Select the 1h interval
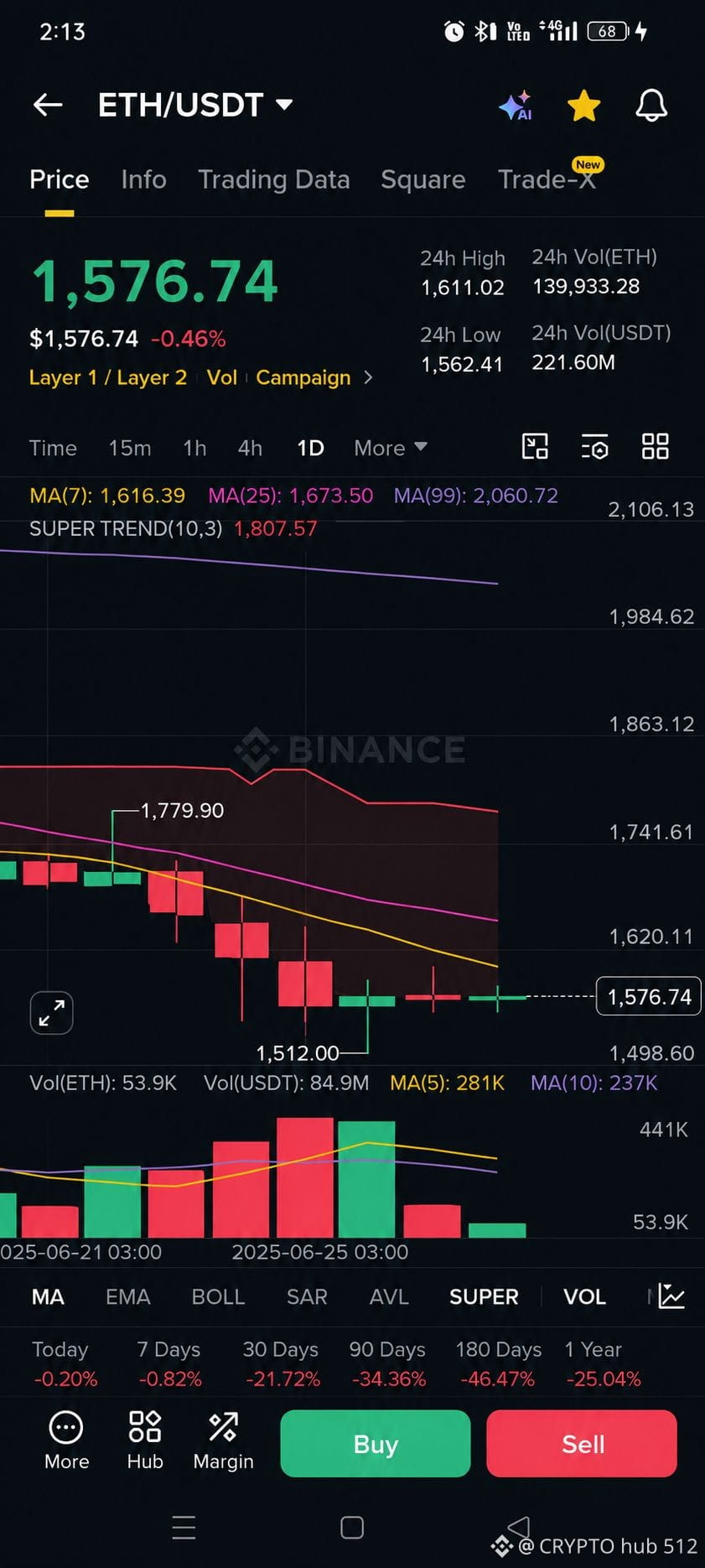Screen dimensions: 705x1568 coord(194,448)
